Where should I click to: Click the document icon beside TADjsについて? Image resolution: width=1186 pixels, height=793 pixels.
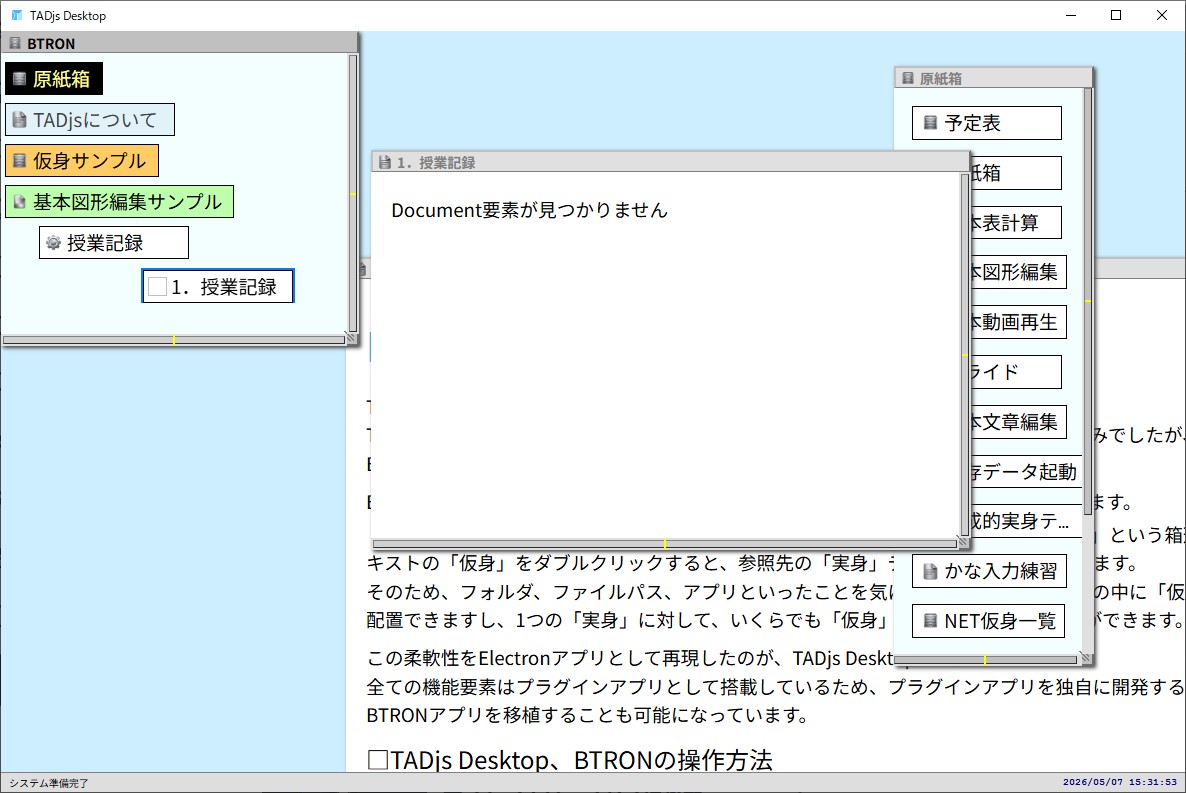20,120
